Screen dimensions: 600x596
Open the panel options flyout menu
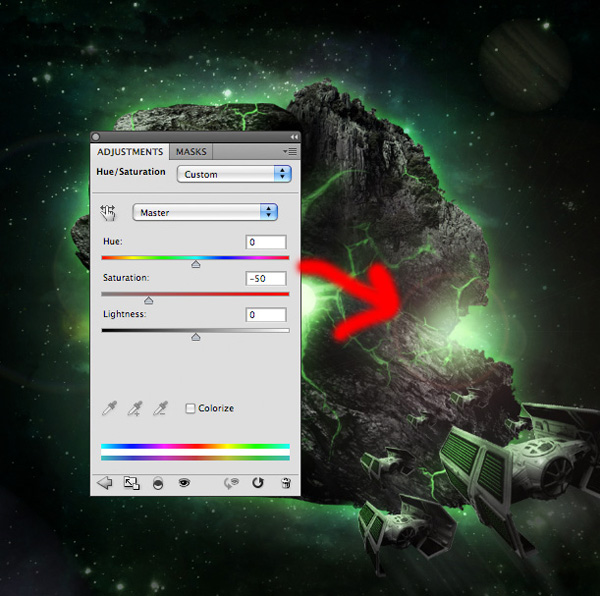[290, 151]
